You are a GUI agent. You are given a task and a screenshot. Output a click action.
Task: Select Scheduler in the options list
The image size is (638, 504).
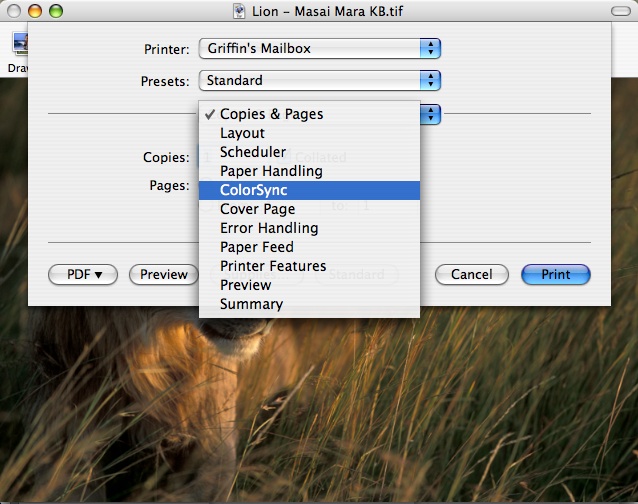point(253,152)
